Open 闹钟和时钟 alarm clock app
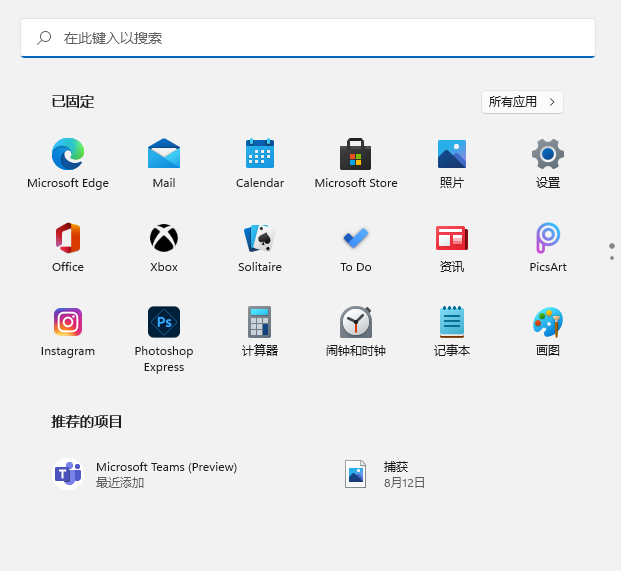Viewport: 621px width, 571px height. [356, 322]
